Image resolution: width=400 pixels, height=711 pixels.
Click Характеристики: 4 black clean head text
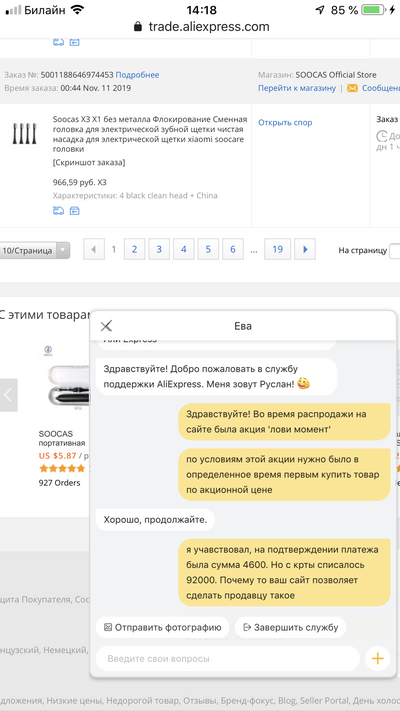(x=135, y=195)
